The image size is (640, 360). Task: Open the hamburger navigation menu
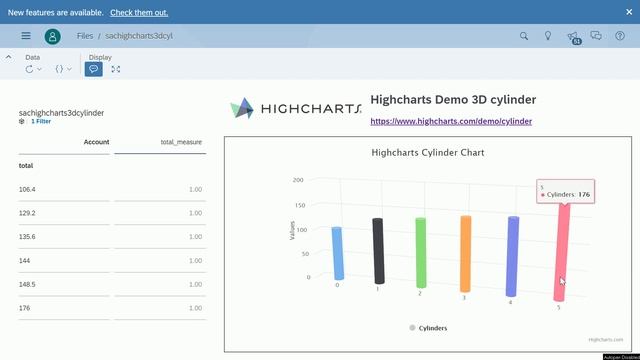click(26, 36)
